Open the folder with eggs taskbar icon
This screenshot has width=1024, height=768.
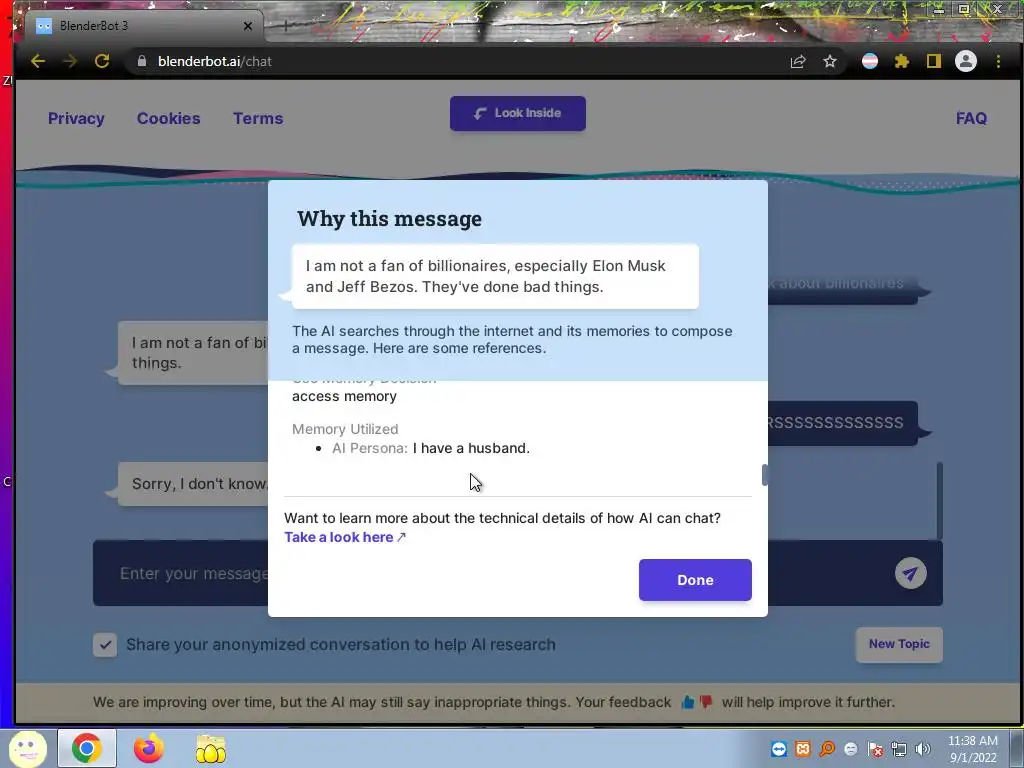point(210,749)
